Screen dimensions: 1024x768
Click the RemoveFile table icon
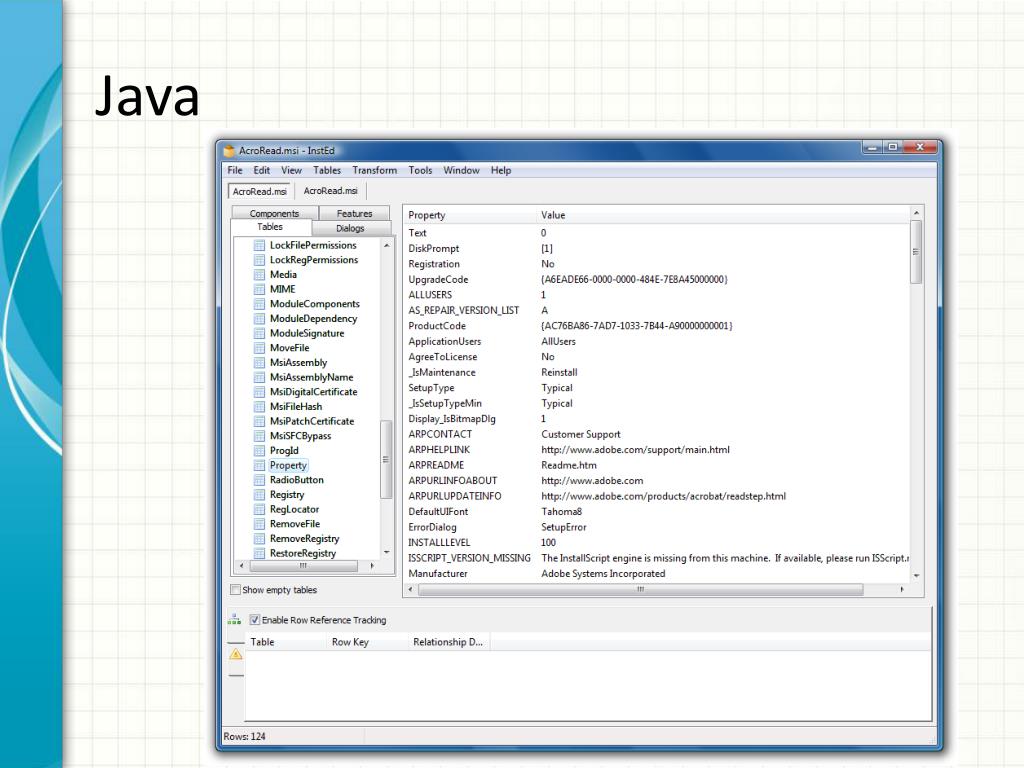pyautogui.click(x=259, y=524)
